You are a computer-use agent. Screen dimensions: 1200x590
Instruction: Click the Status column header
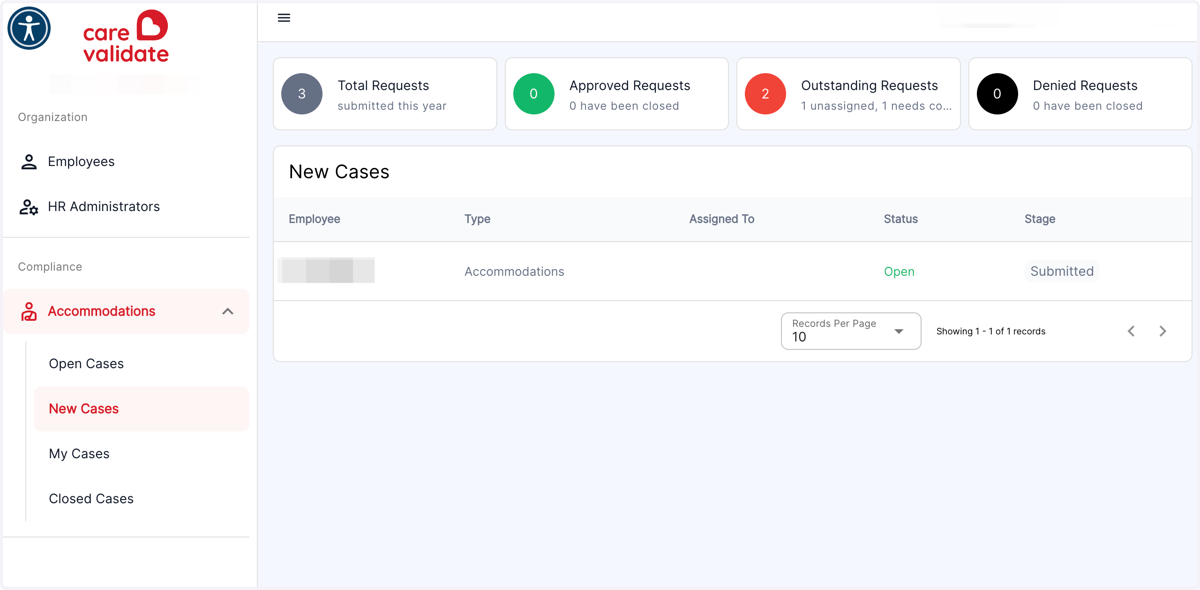pyautogui.click(x=901, y=219)
